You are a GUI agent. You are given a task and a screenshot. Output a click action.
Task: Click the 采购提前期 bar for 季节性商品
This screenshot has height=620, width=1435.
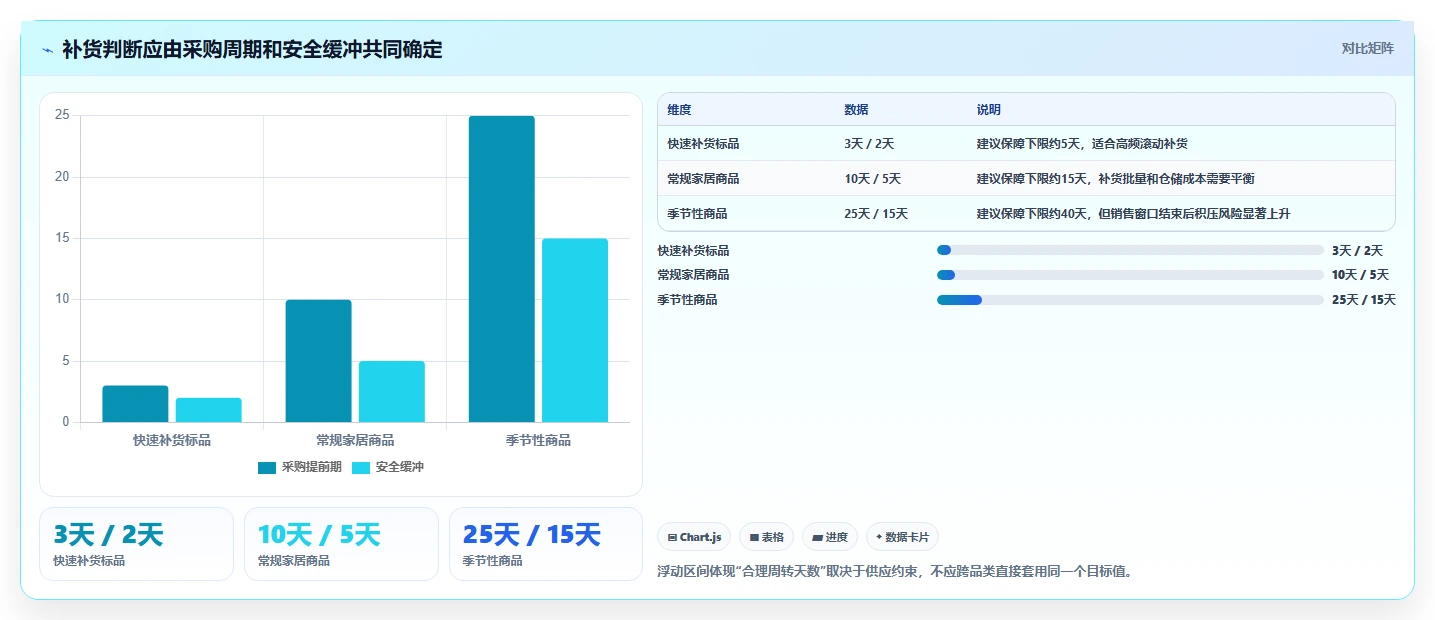point(502,269)
